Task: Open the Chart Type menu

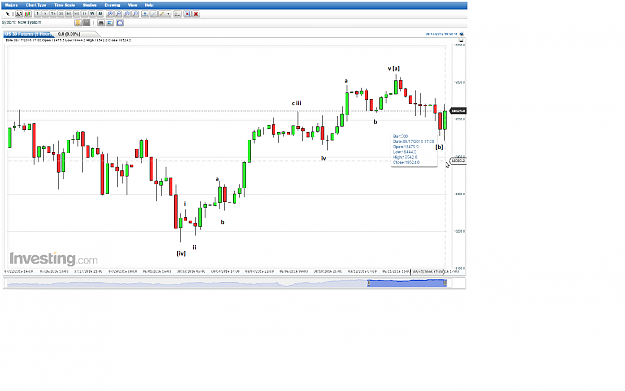Action: pos(36,5)
